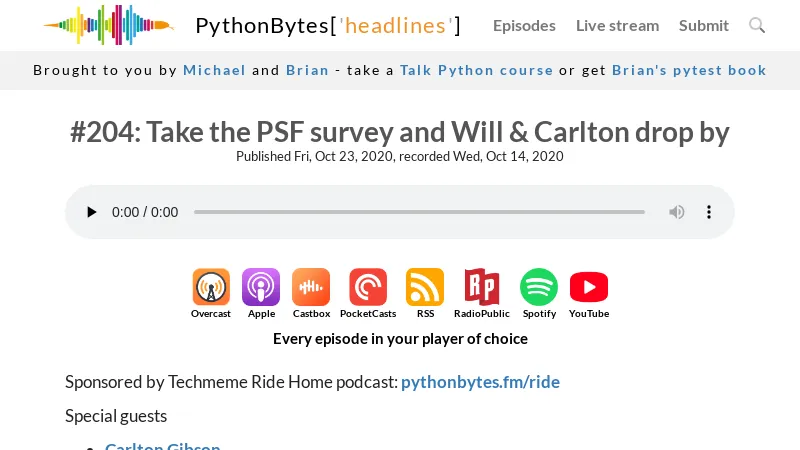The image size is (800, 450).
Task: Click the search magnifier icon
Action: coord(757,25)
